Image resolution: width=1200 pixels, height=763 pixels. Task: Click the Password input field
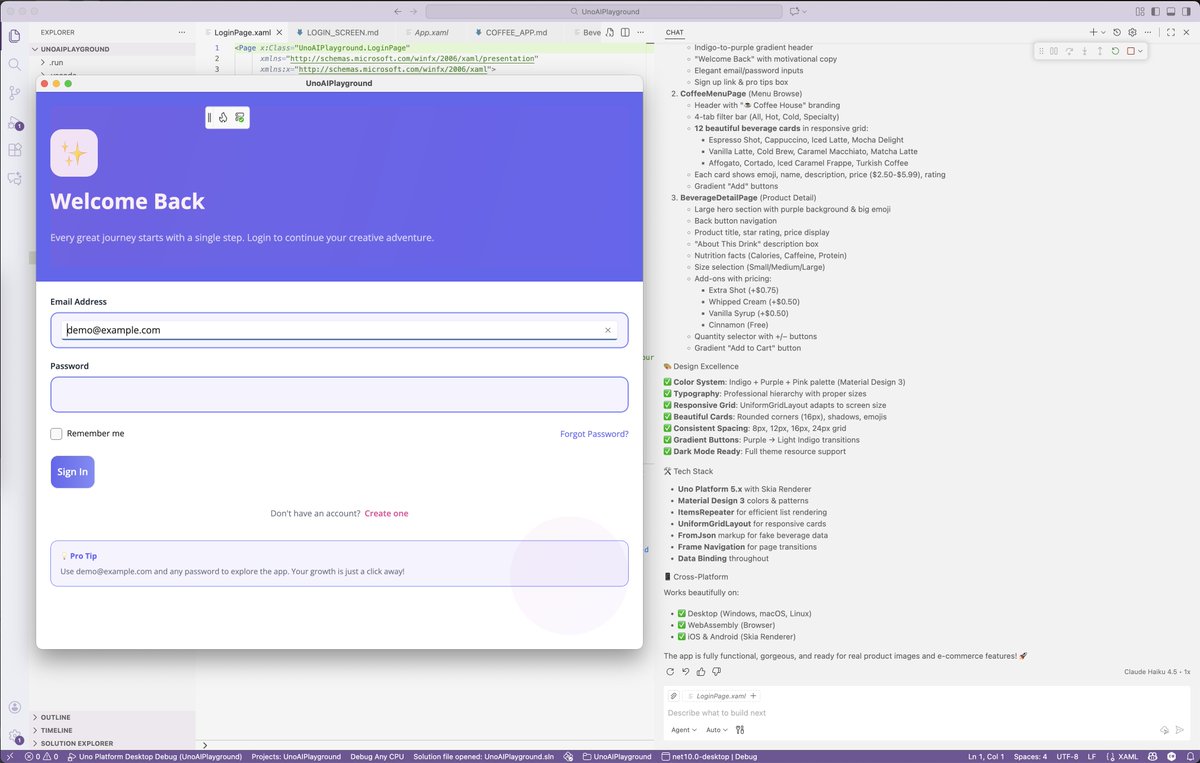click(339, 394)
